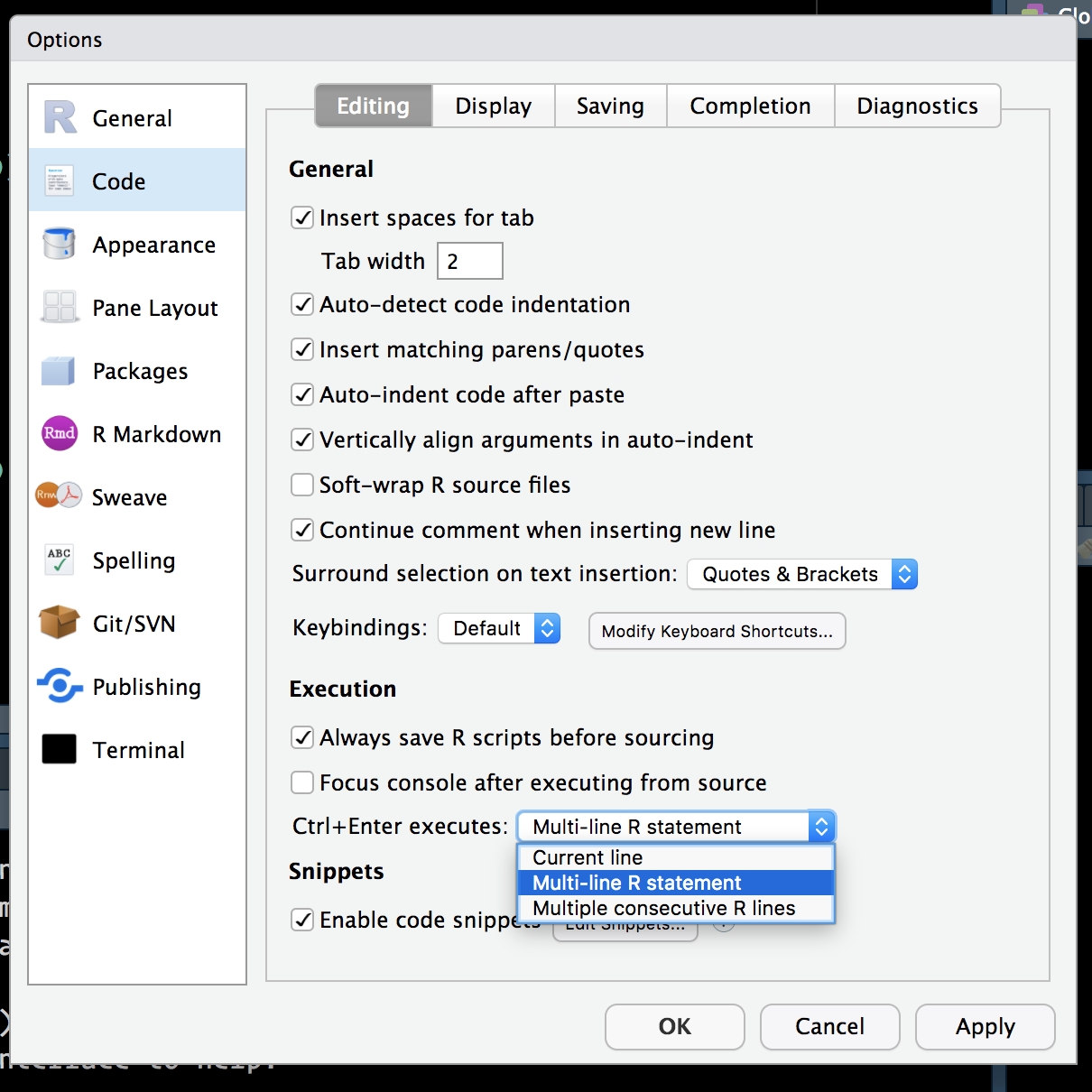Uncheck Insert matching parens/quotes
The image size is (1092, 1092).
point(302,349)
